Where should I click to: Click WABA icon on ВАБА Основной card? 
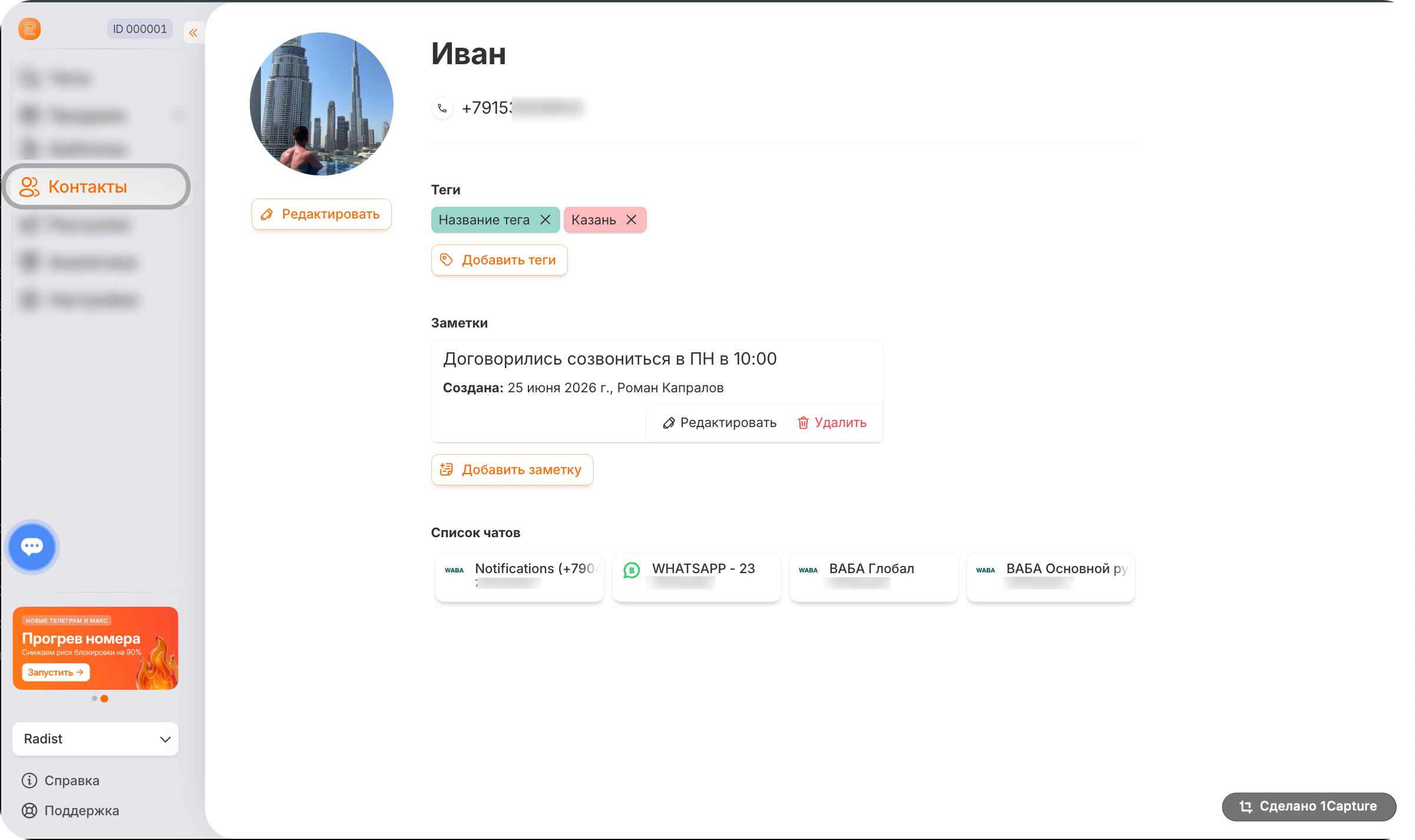pos(986,570)
